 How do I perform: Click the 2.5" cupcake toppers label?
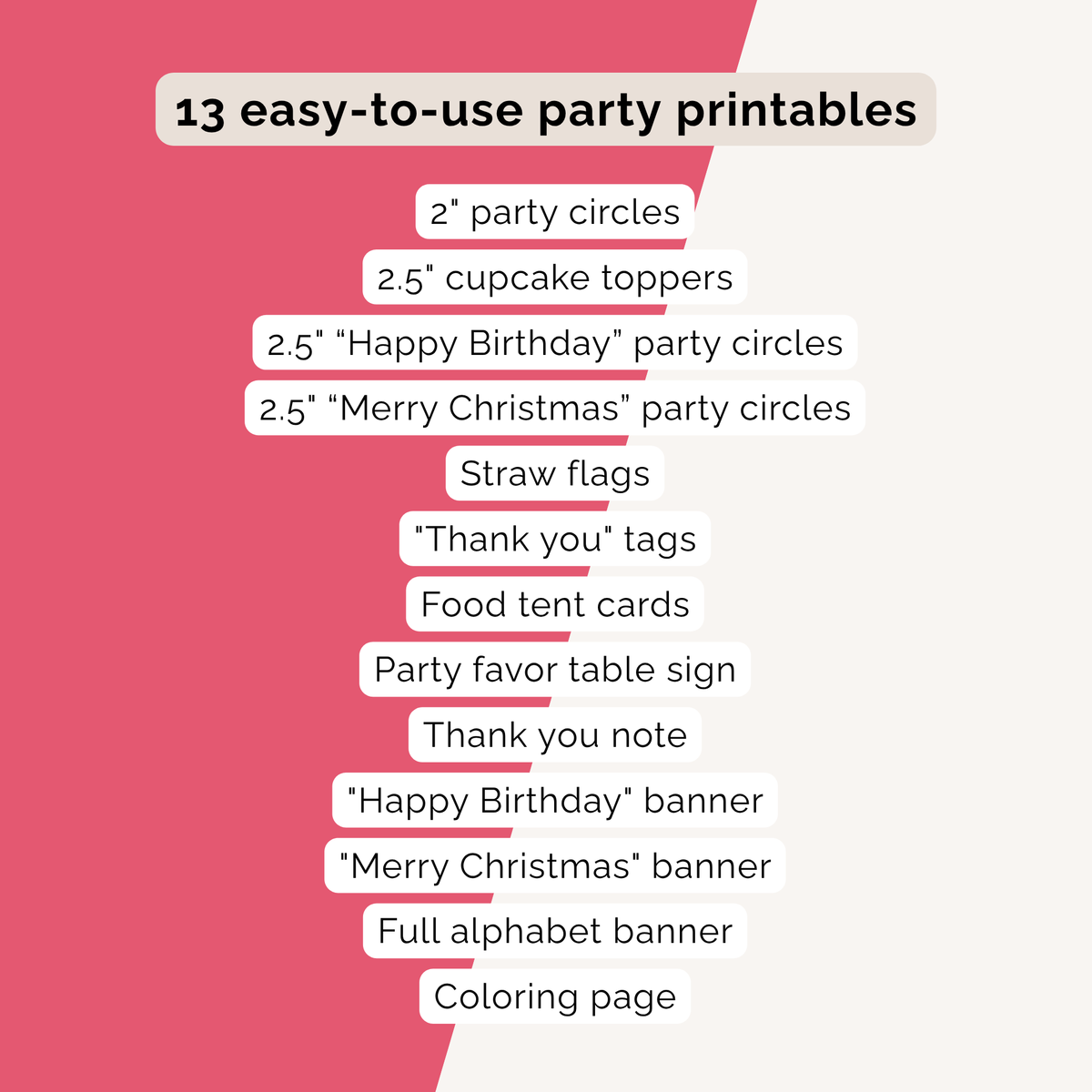coord(555,278)
